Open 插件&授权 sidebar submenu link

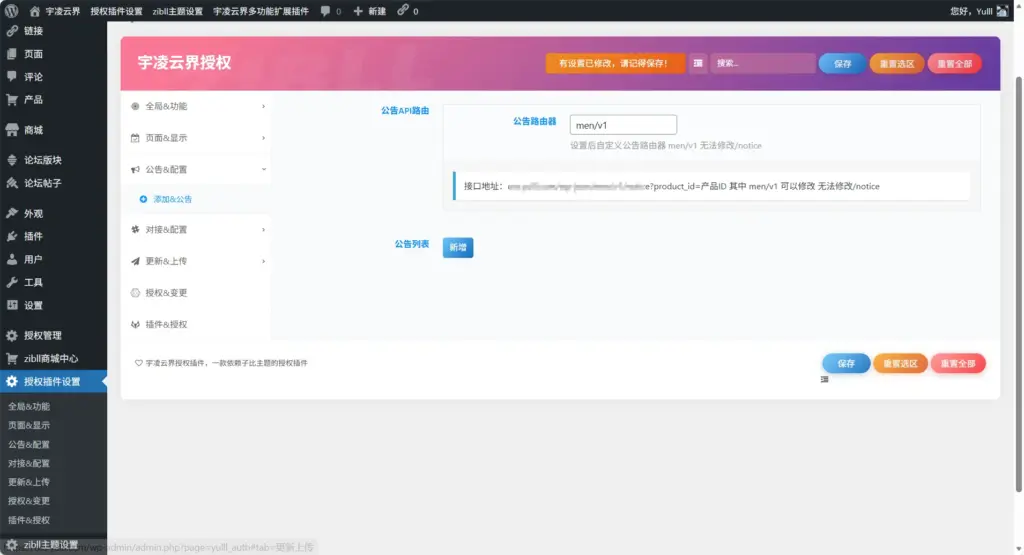(29, 520)
